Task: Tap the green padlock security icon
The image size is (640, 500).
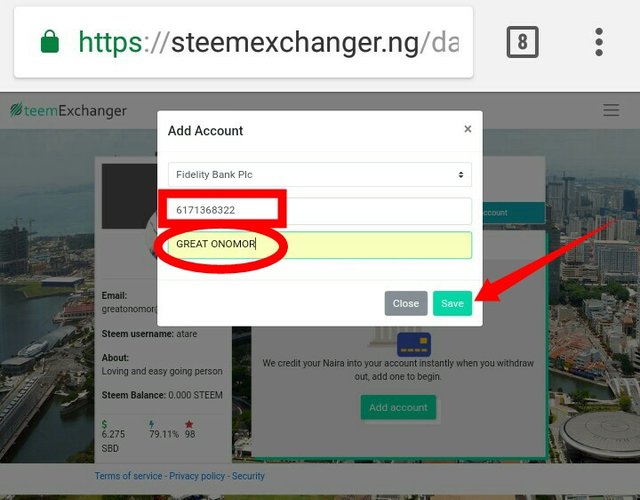Action: coord(50,41)
